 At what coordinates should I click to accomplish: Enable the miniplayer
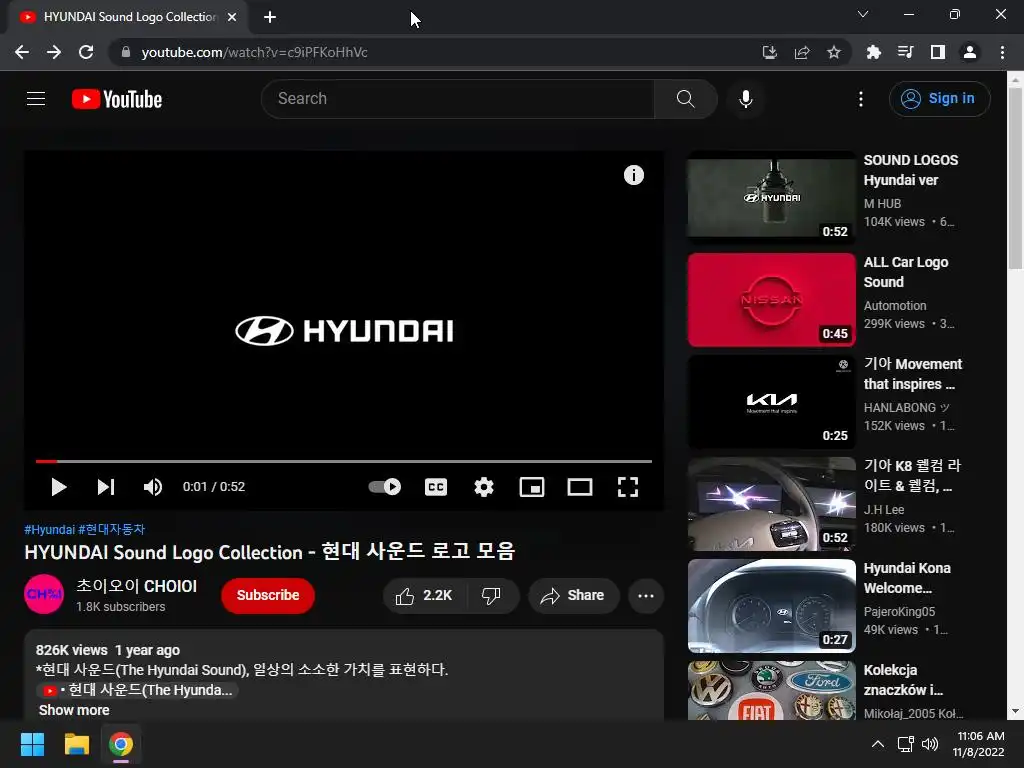pos(532,487)
